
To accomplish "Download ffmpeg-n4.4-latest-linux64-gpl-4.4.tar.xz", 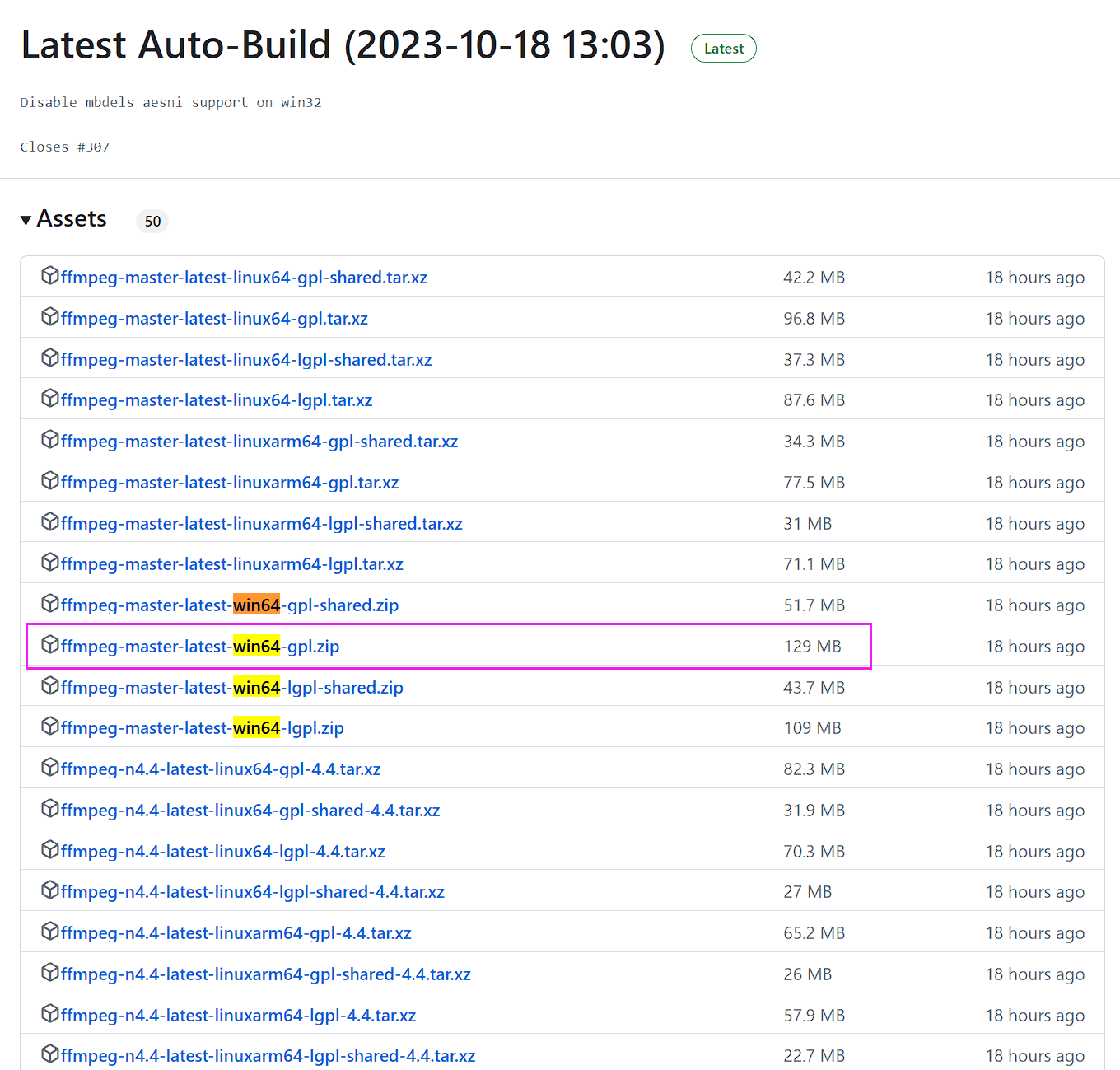I will 221,769.
